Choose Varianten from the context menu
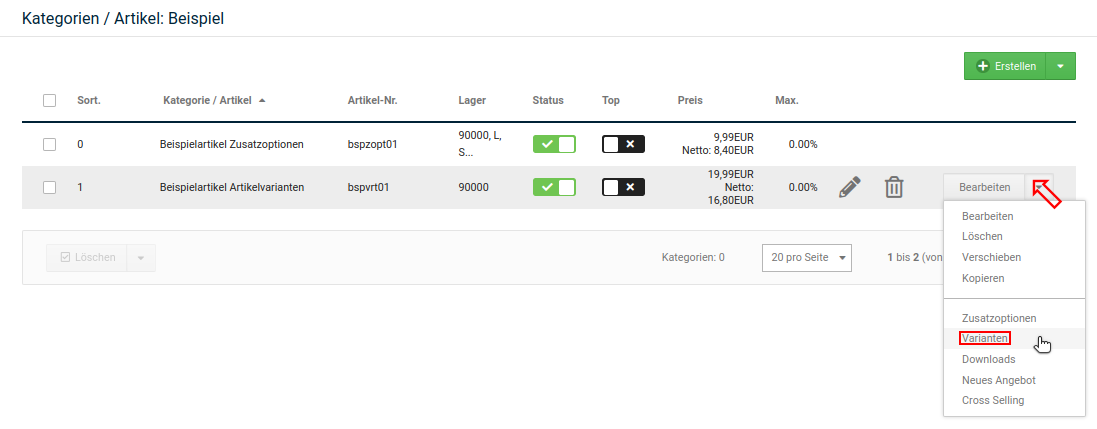The height and width of the screenshot is (429, 1097). point(984,339)
